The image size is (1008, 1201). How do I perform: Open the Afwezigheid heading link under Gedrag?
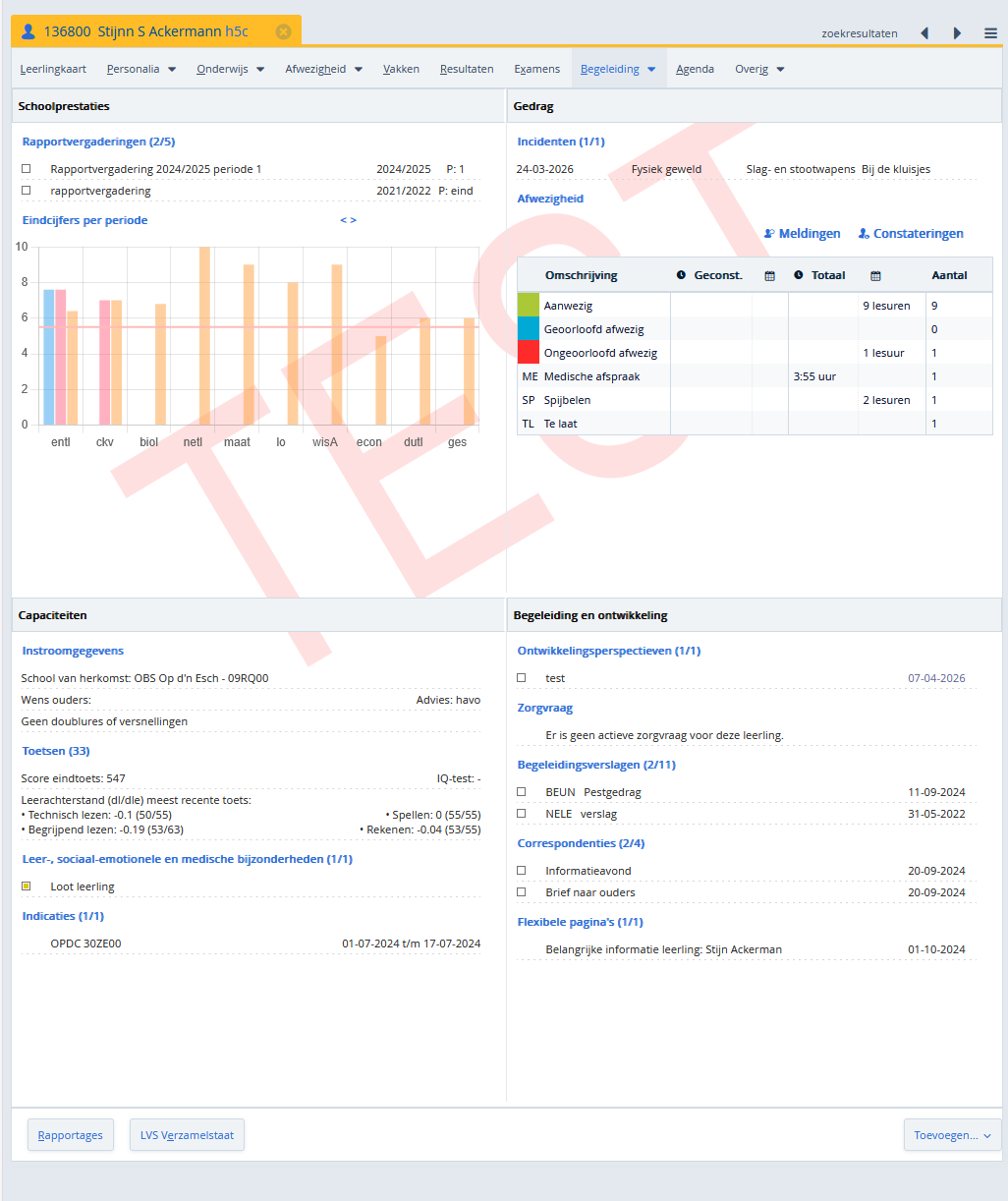(550, 199)
